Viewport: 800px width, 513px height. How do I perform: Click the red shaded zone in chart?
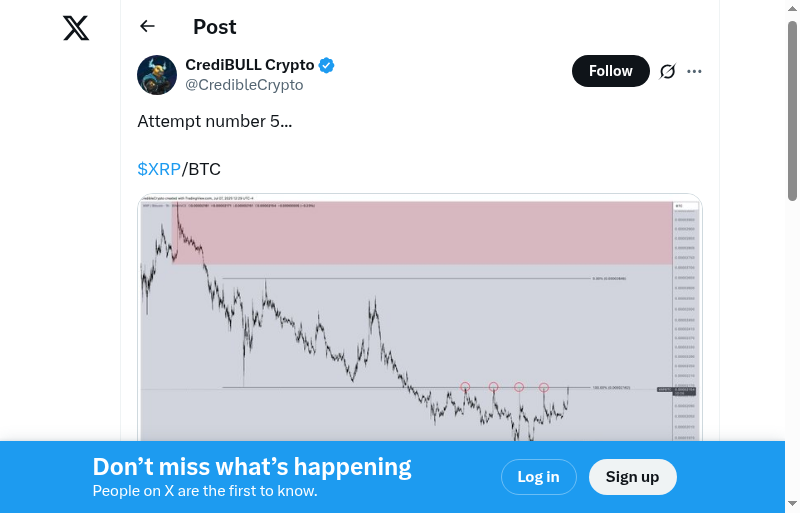pos(420,232)
